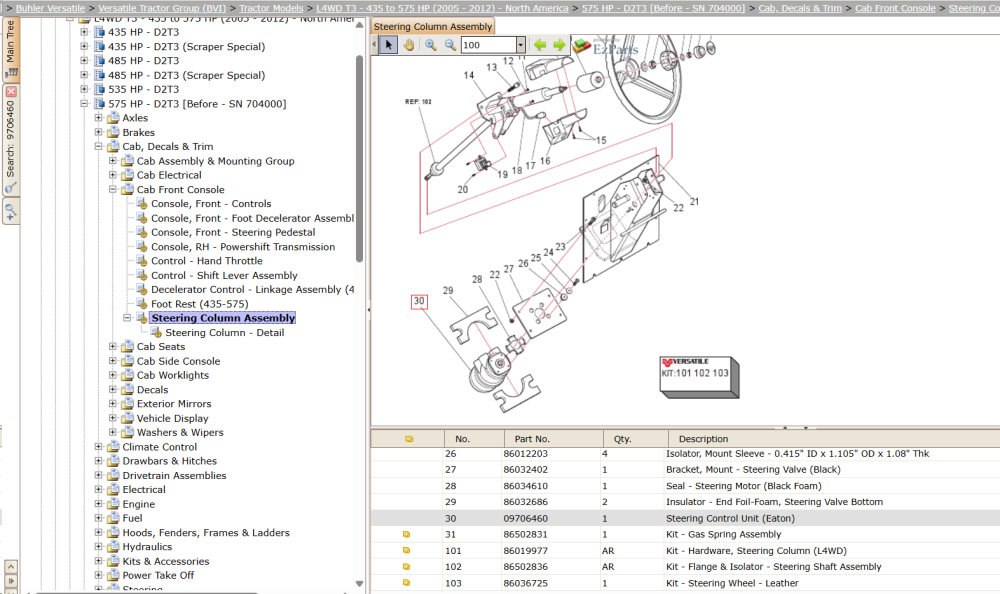Image resolution: width=1000 pixels, height=594 pixels.
Task: Click the tree panel vertical scrollbar
Action: (x=359, y=158)
